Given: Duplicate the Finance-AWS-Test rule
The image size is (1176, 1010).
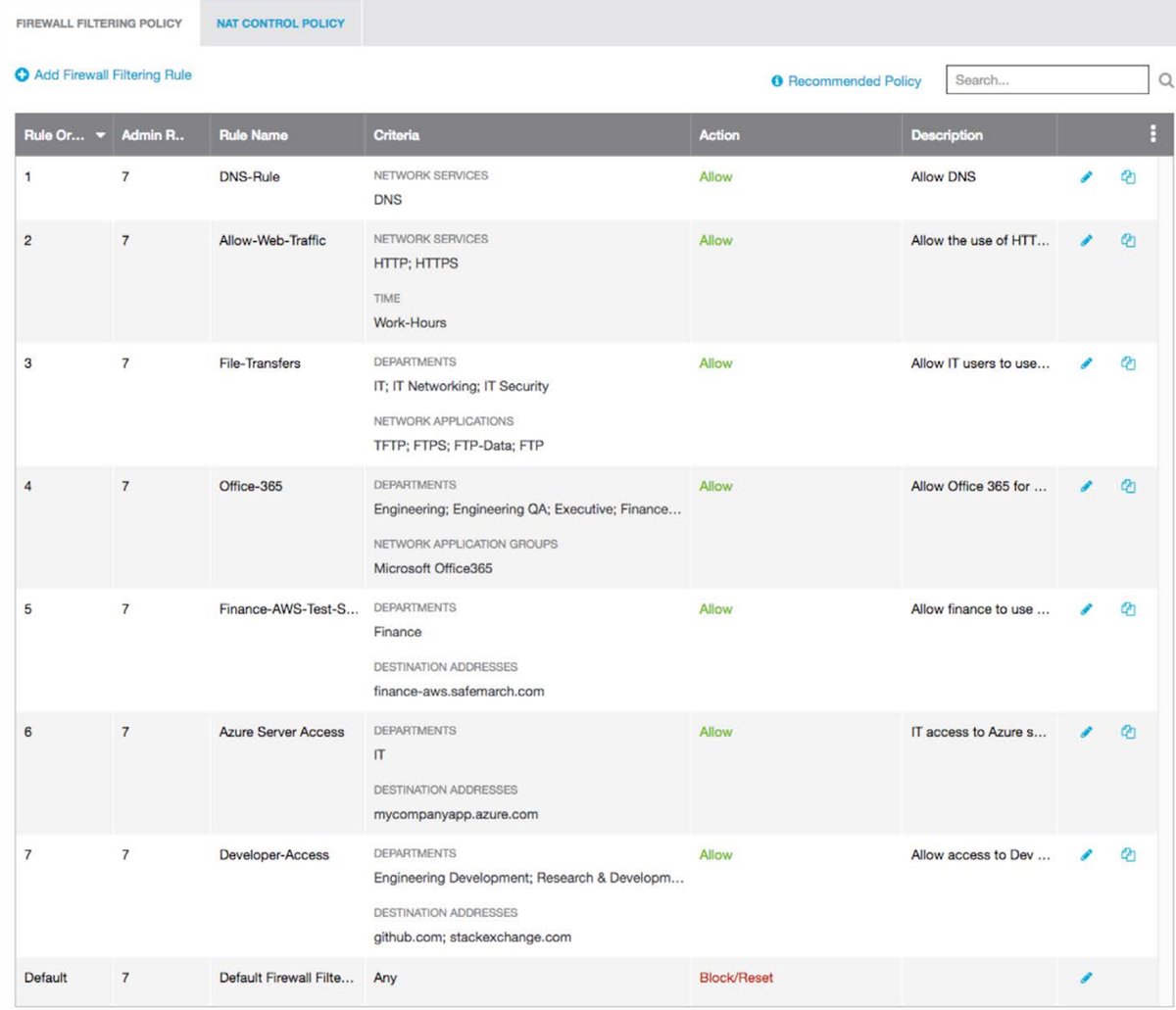Looking at the screenshot, I should (x=1128, y=609).
